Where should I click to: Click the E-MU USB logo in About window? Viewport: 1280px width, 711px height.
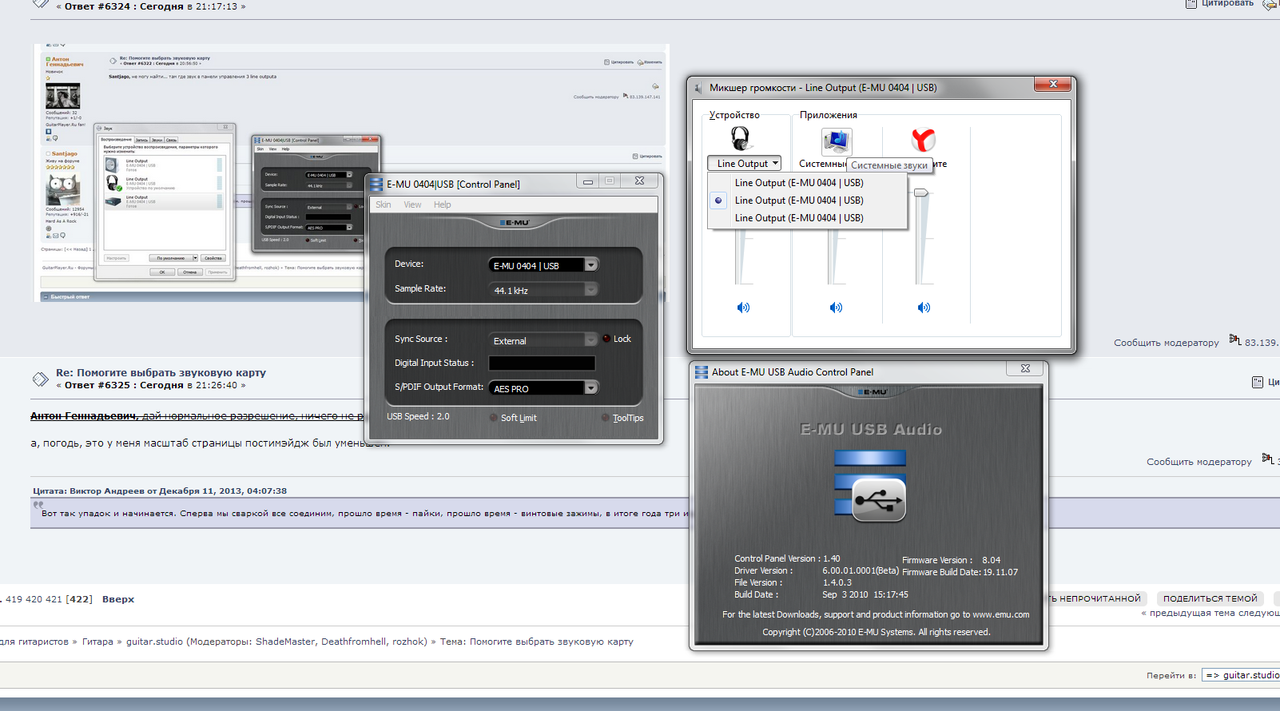click(869, 486)
